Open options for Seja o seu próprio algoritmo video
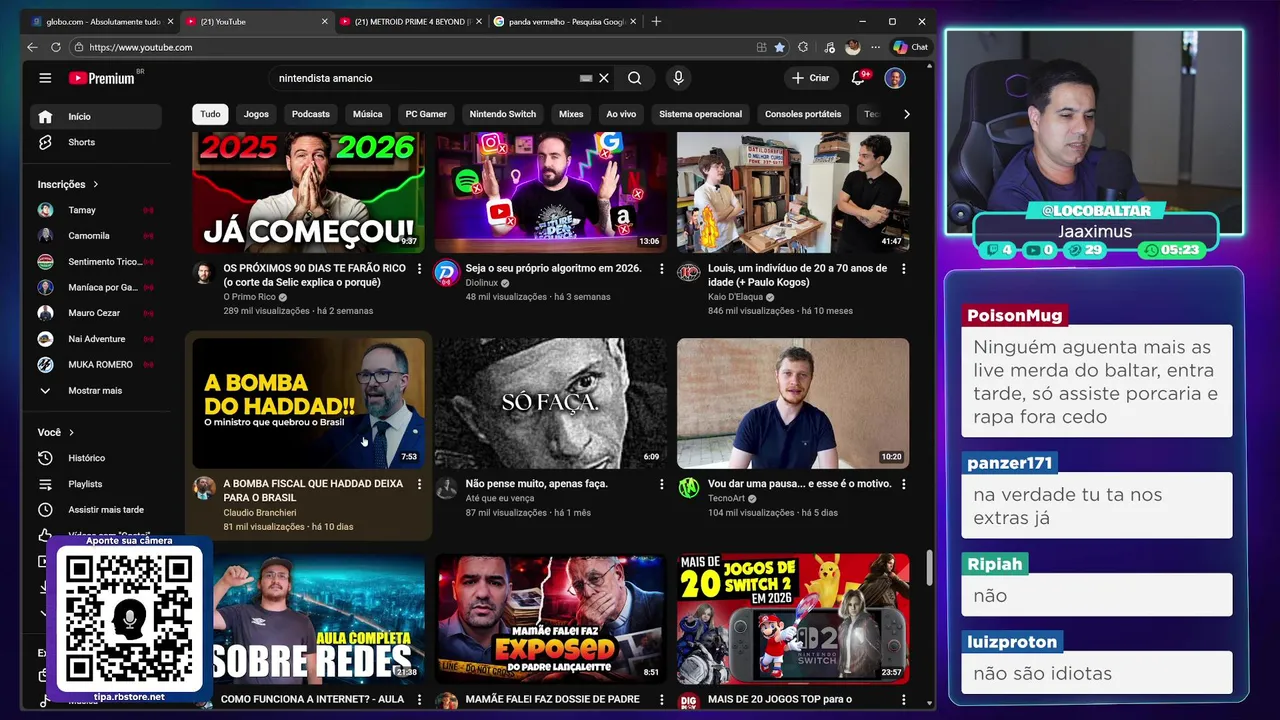The height and width of the screenshot is (720, 1280). tap(661, 269)
